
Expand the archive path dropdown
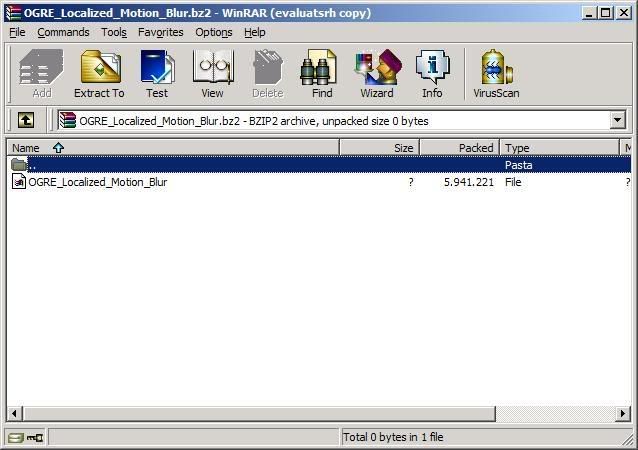(x=618, y=120)
